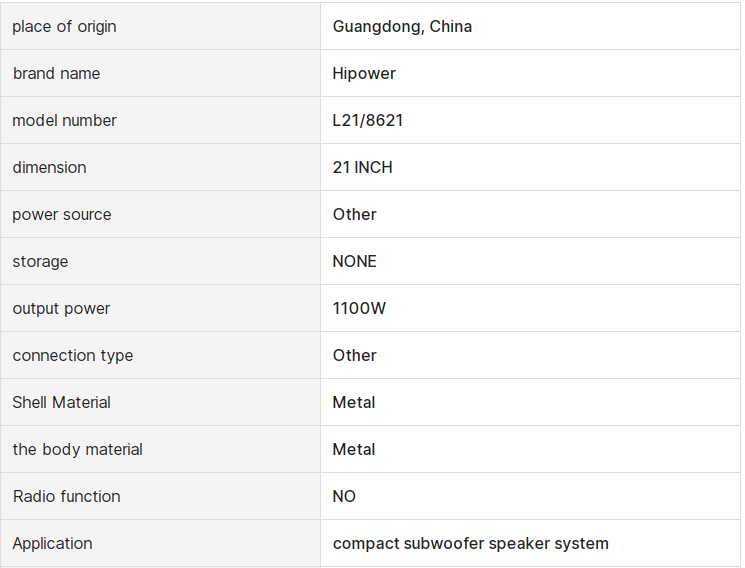Click the 'model number' label
Image resolution: width=745 pixels, height=568 pixels.
64,120
